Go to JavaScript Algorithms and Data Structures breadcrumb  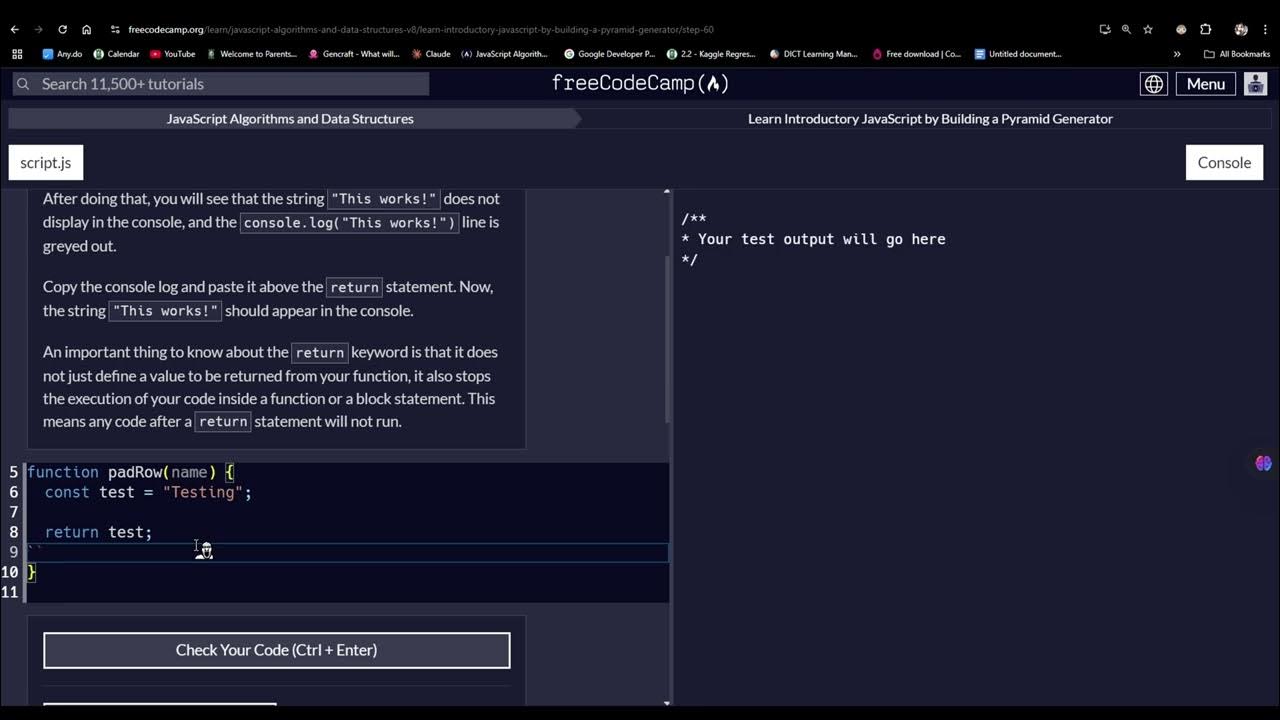click(290, 118)
